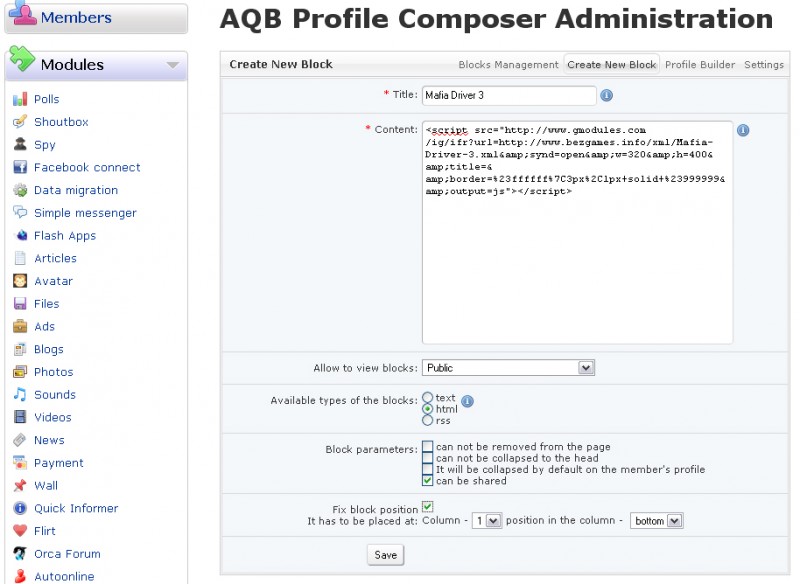
Task: Open the Data migration link
Action: (x=76, y=190)
